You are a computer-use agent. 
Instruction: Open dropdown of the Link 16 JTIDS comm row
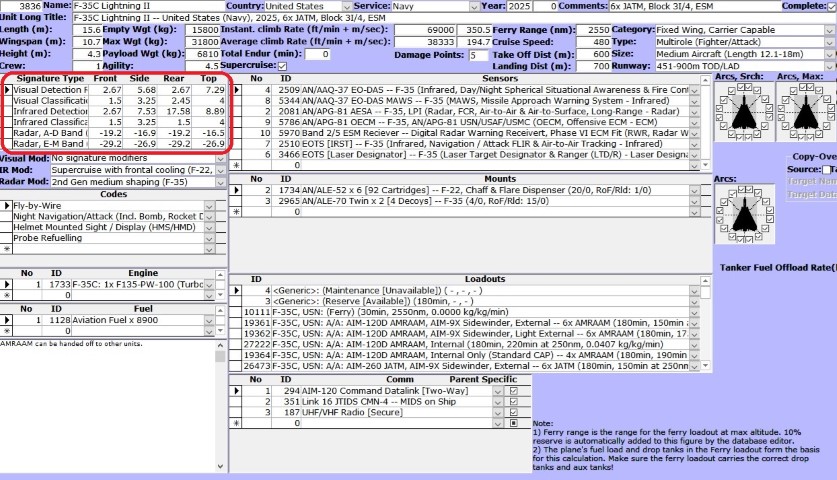[498, 402]
